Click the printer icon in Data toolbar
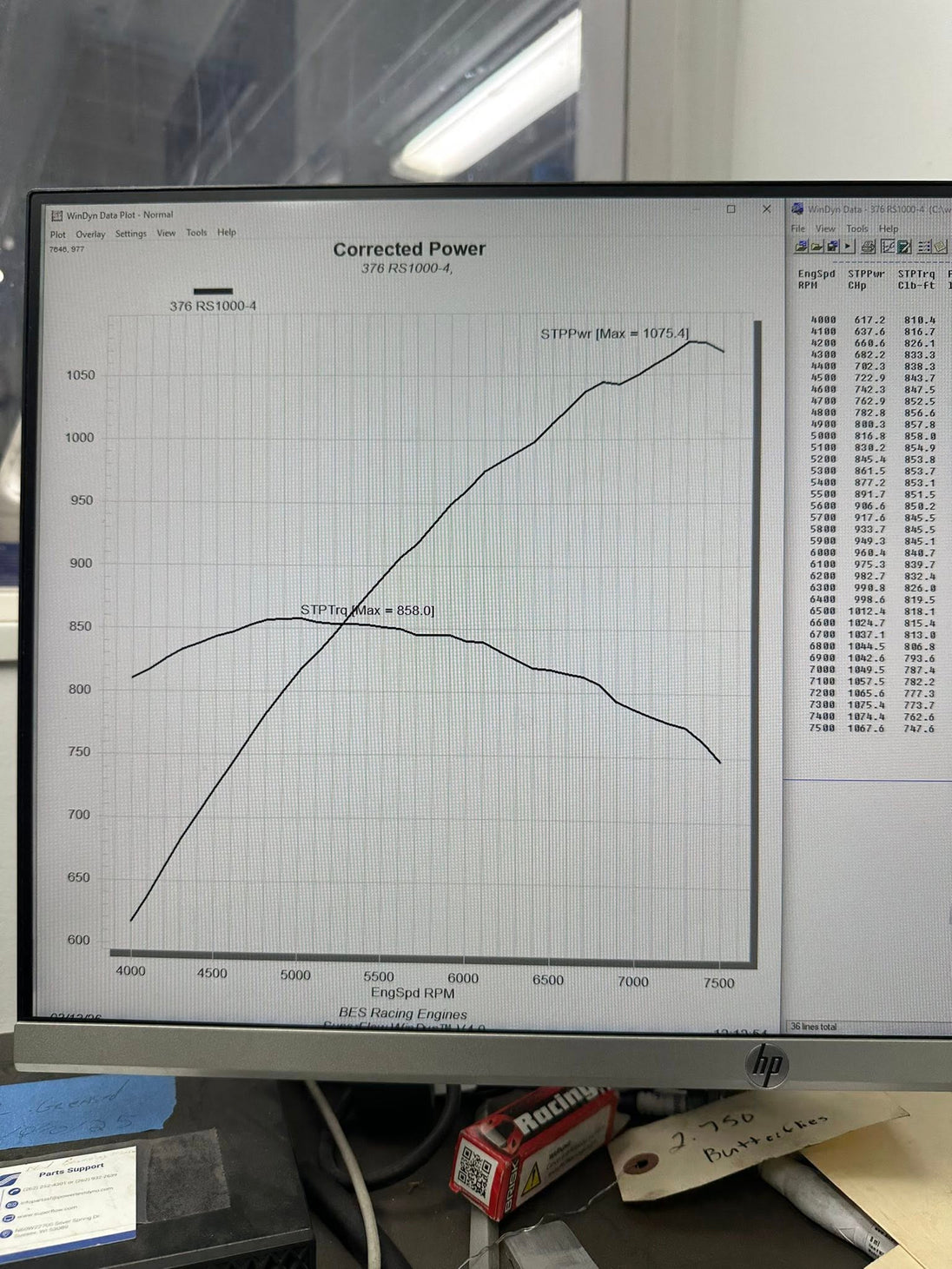The image size is (952, 1269). tap(869, 247)
